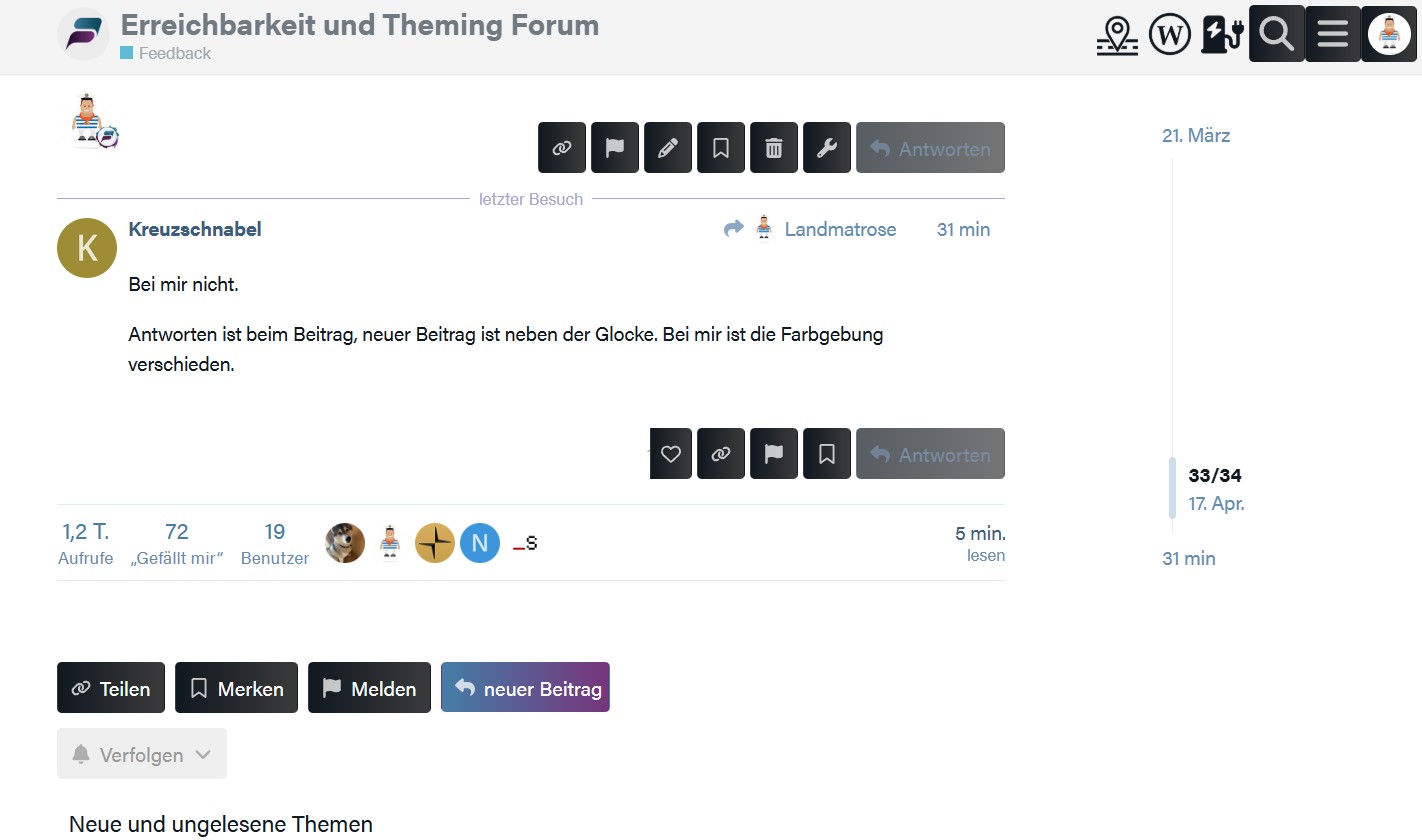Delete post with the trash can icon
The width and height of the screenshot is (1422, 840).
pyautogui.click(x=774, y=148)
